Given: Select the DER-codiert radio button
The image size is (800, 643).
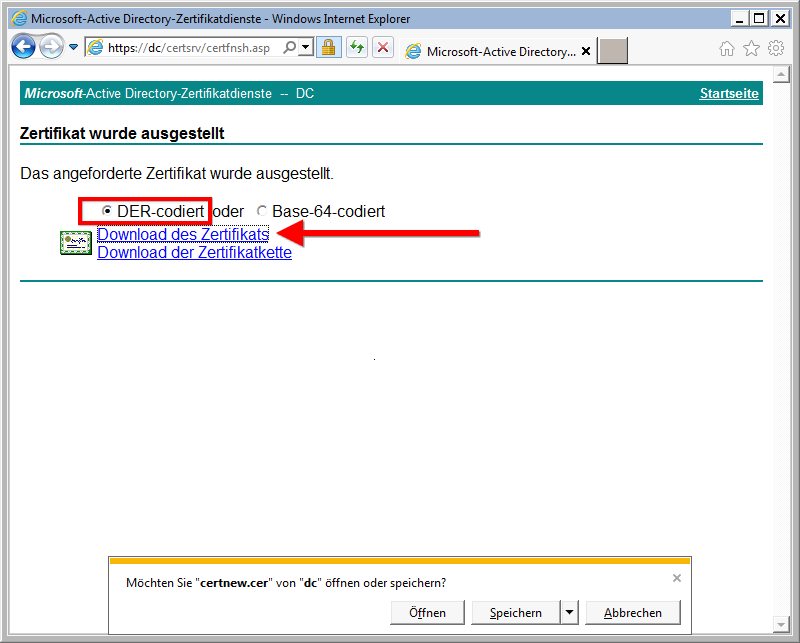Looking at the screenshot, I should tap(108, 212).
